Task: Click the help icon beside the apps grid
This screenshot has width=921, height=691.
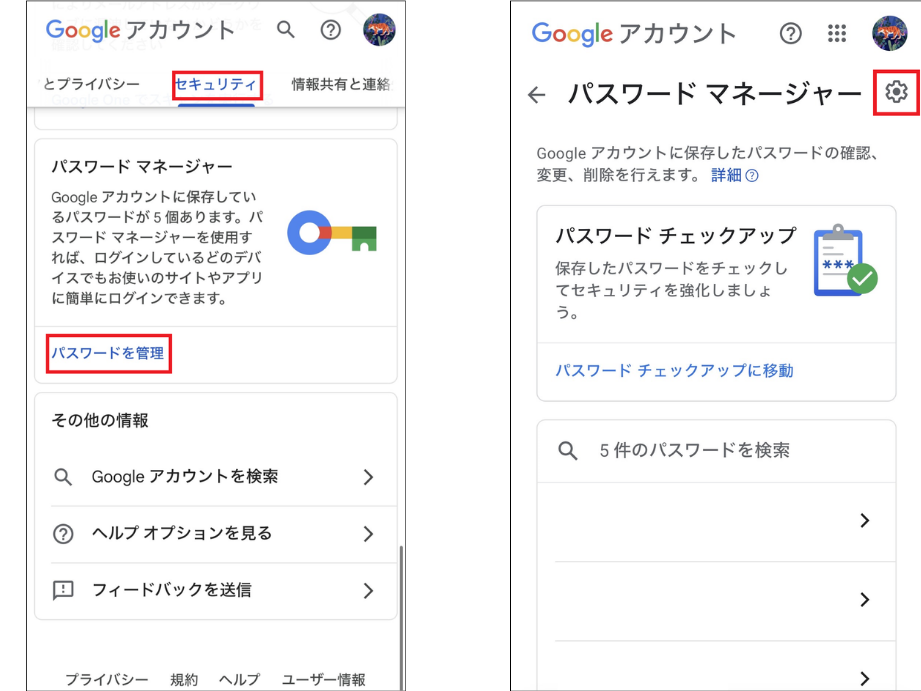Action: [790, 34]
